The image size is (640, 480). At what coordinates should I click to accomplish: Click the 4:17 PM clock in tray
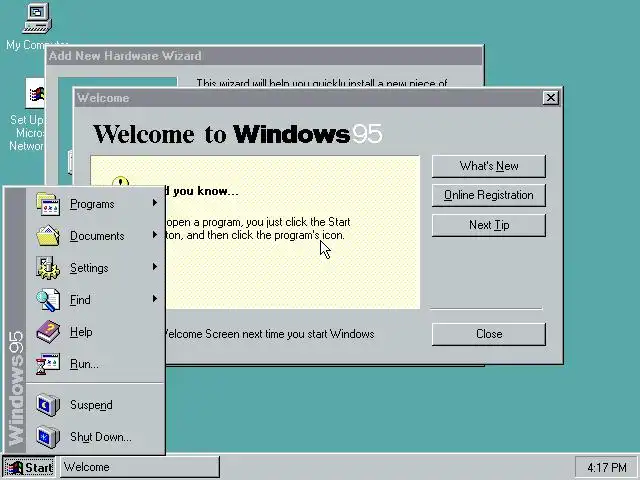pos(607,467)
